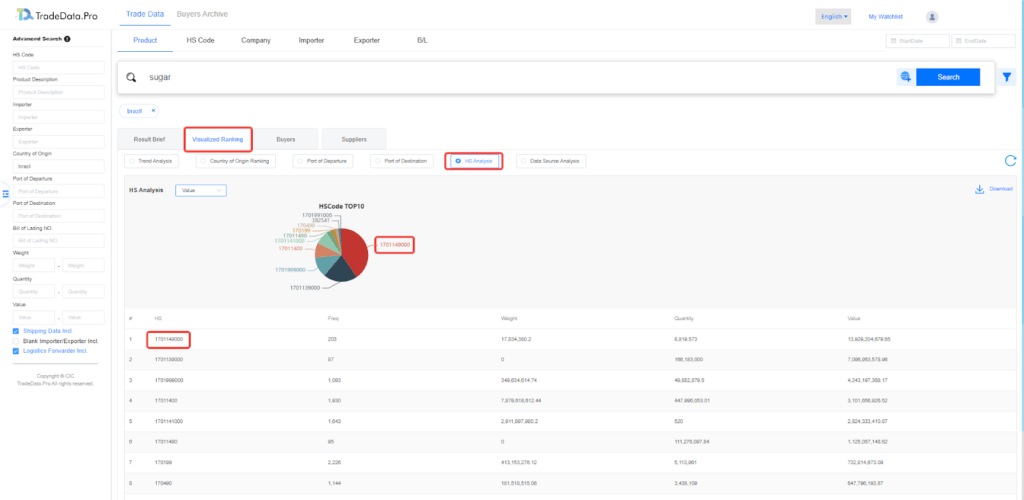Remove the brazil filter tag
This screenshot has width=1024, height=500.
click(x=153, y=111)
